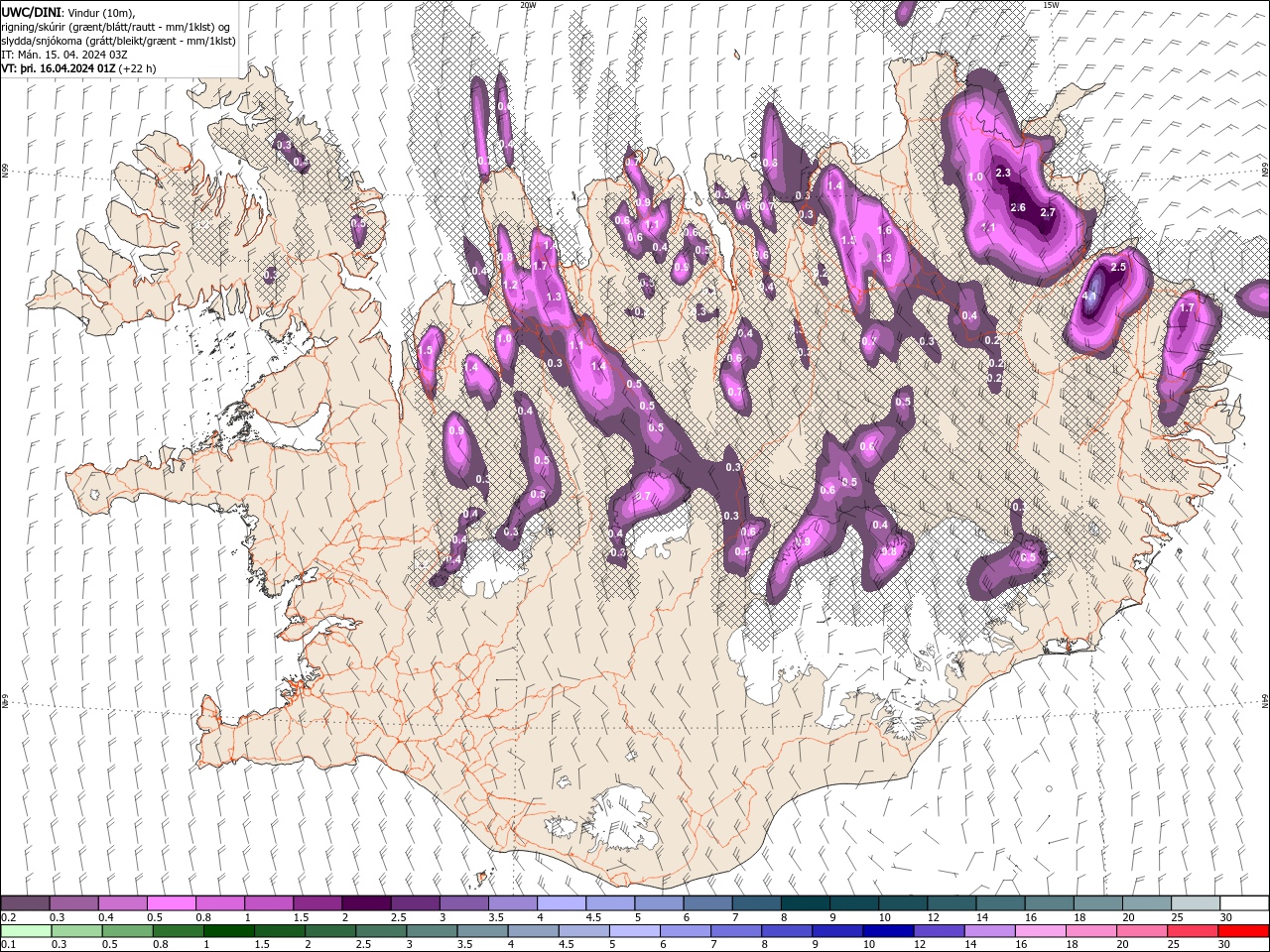Click the '2.3' snowfall value on the map
1270x952 pixels.
1002,174
